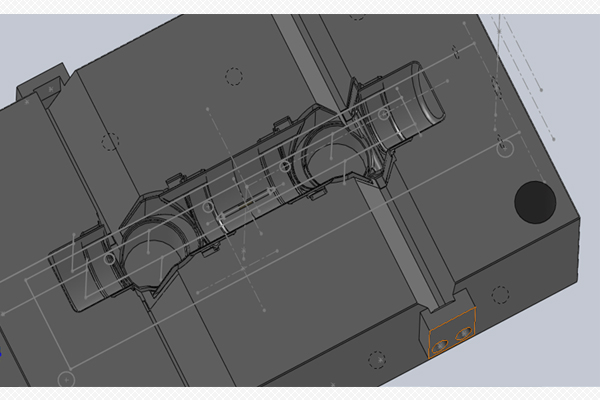Select the dashed circle near top edge
The height and width of the screenshot is (400, 600).
(x=234, y=76)
